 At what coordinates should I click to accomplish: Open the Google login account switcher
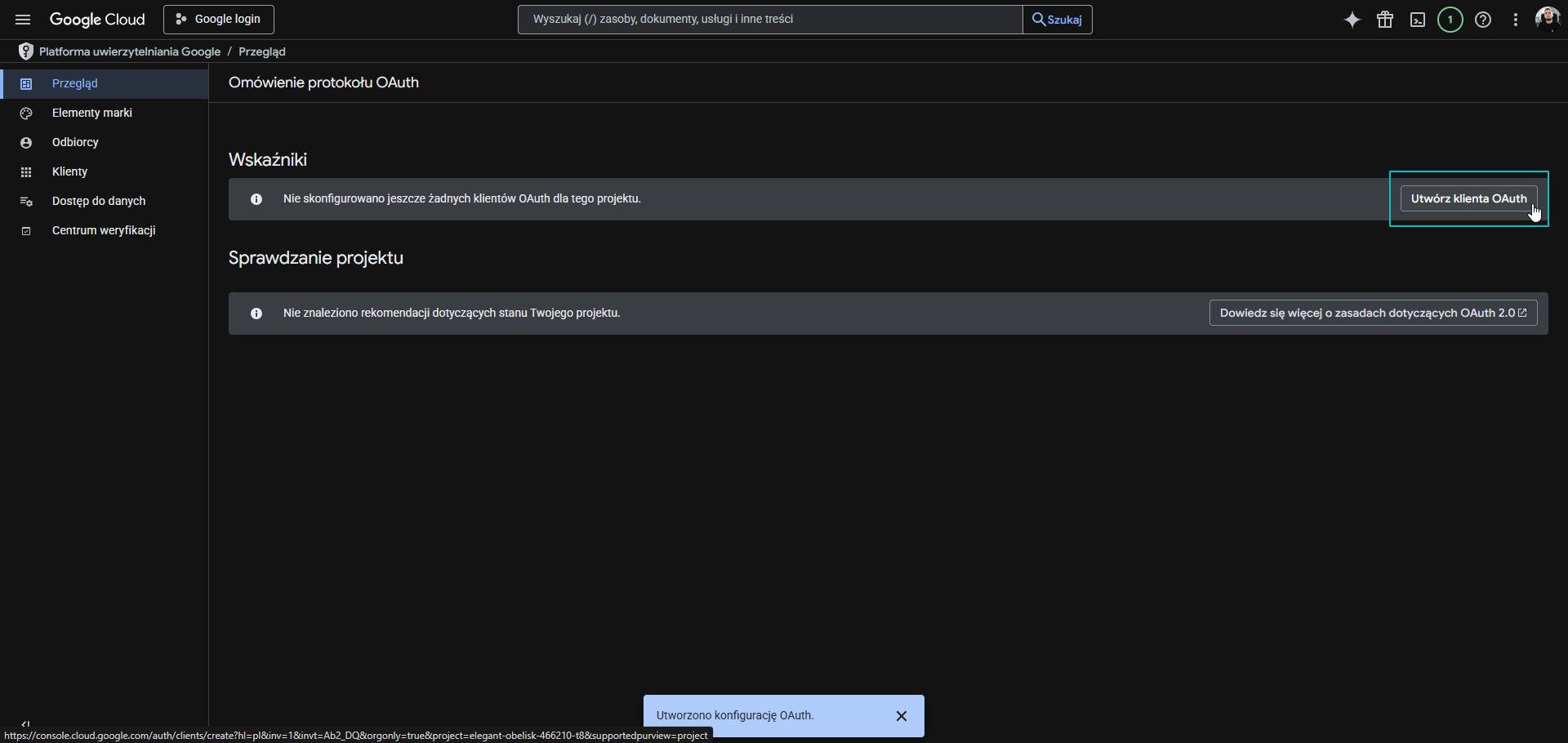(218, 19)
